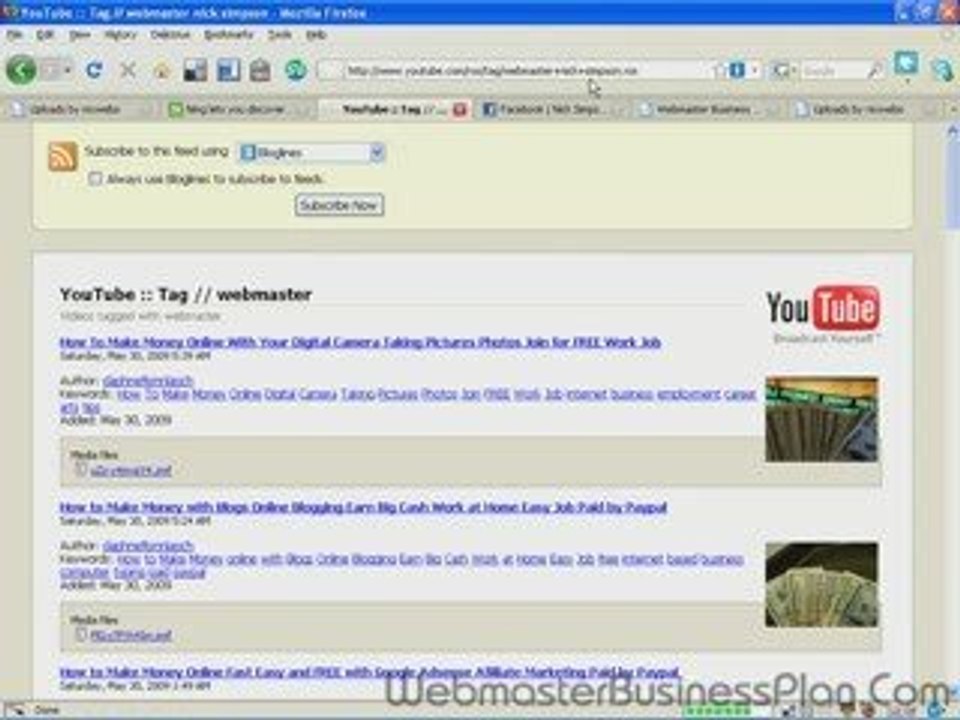The height and width of the screenshot is (720, 960).
Task: Open the address bar history dropdown
Action: pos(756,71)
